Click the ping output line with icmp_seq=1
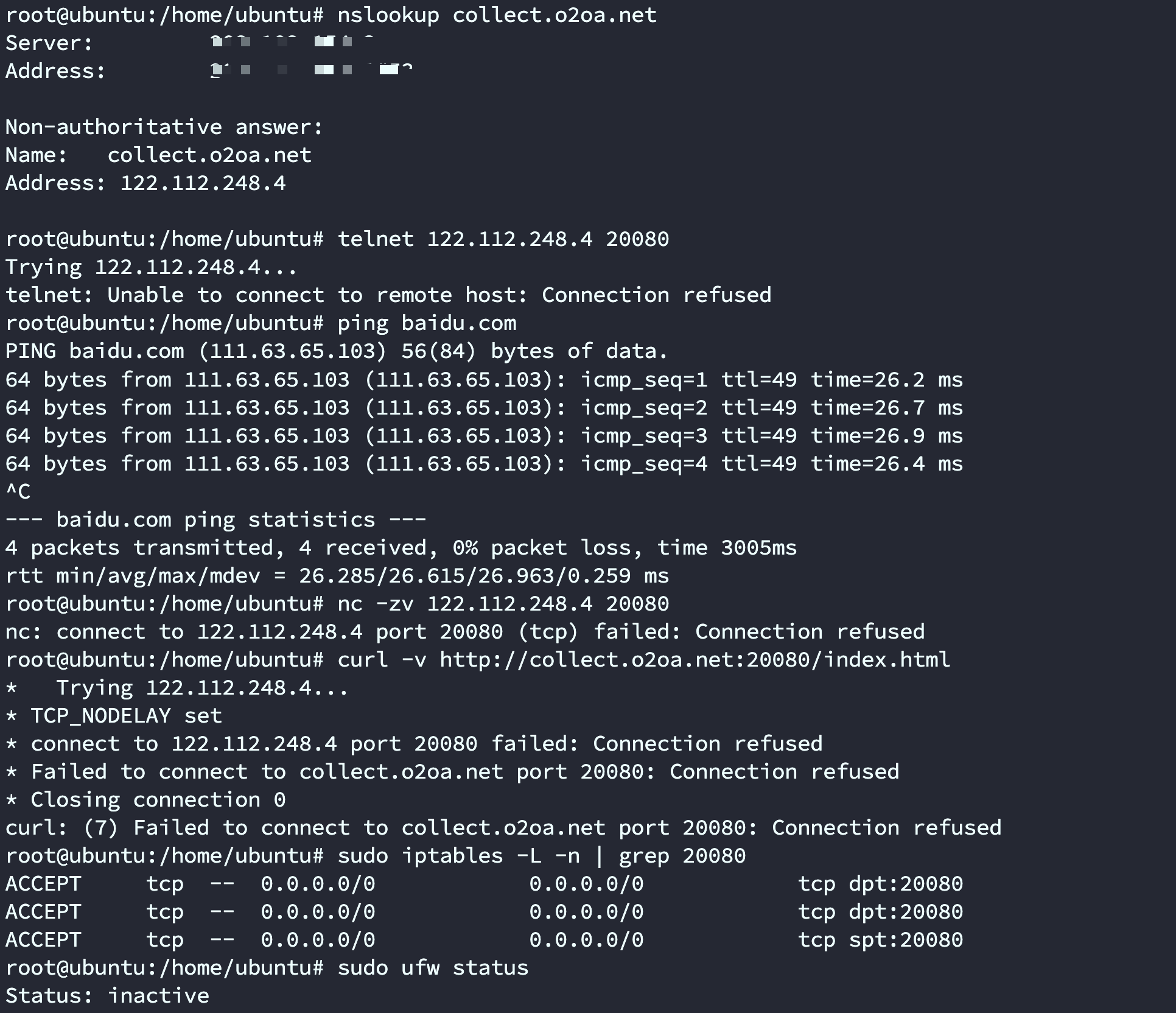 484,379
